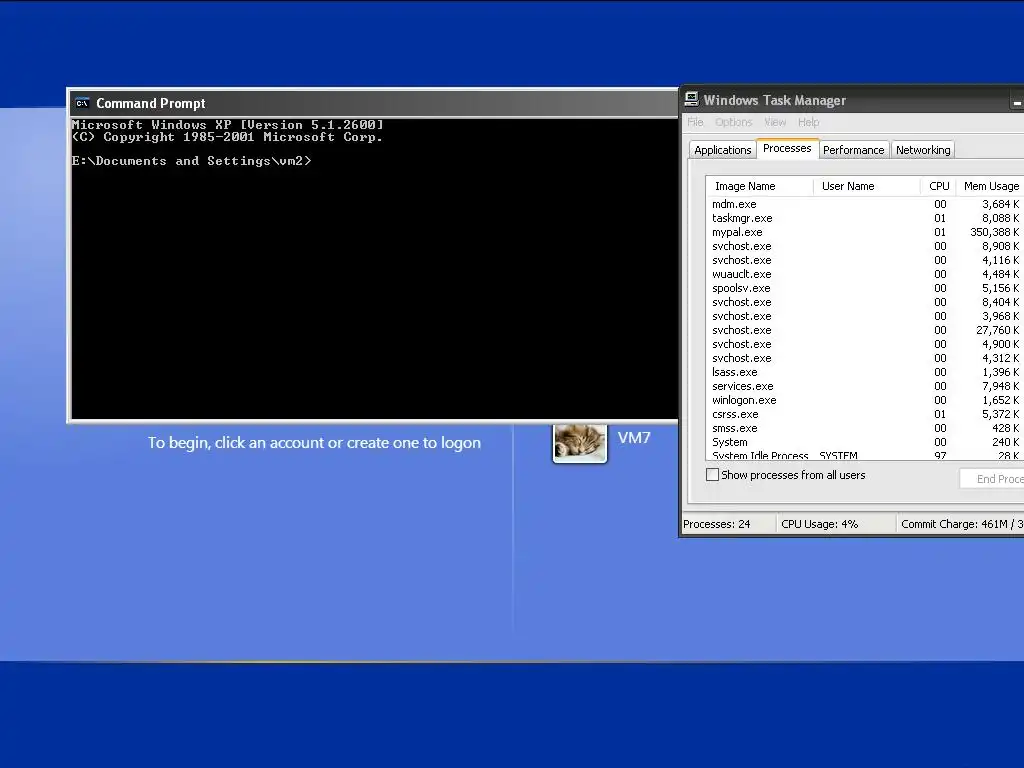The width and height of the screenshot is (1024, 768).
Task: Select the smss.exe process row
Action: pos(865,428)
